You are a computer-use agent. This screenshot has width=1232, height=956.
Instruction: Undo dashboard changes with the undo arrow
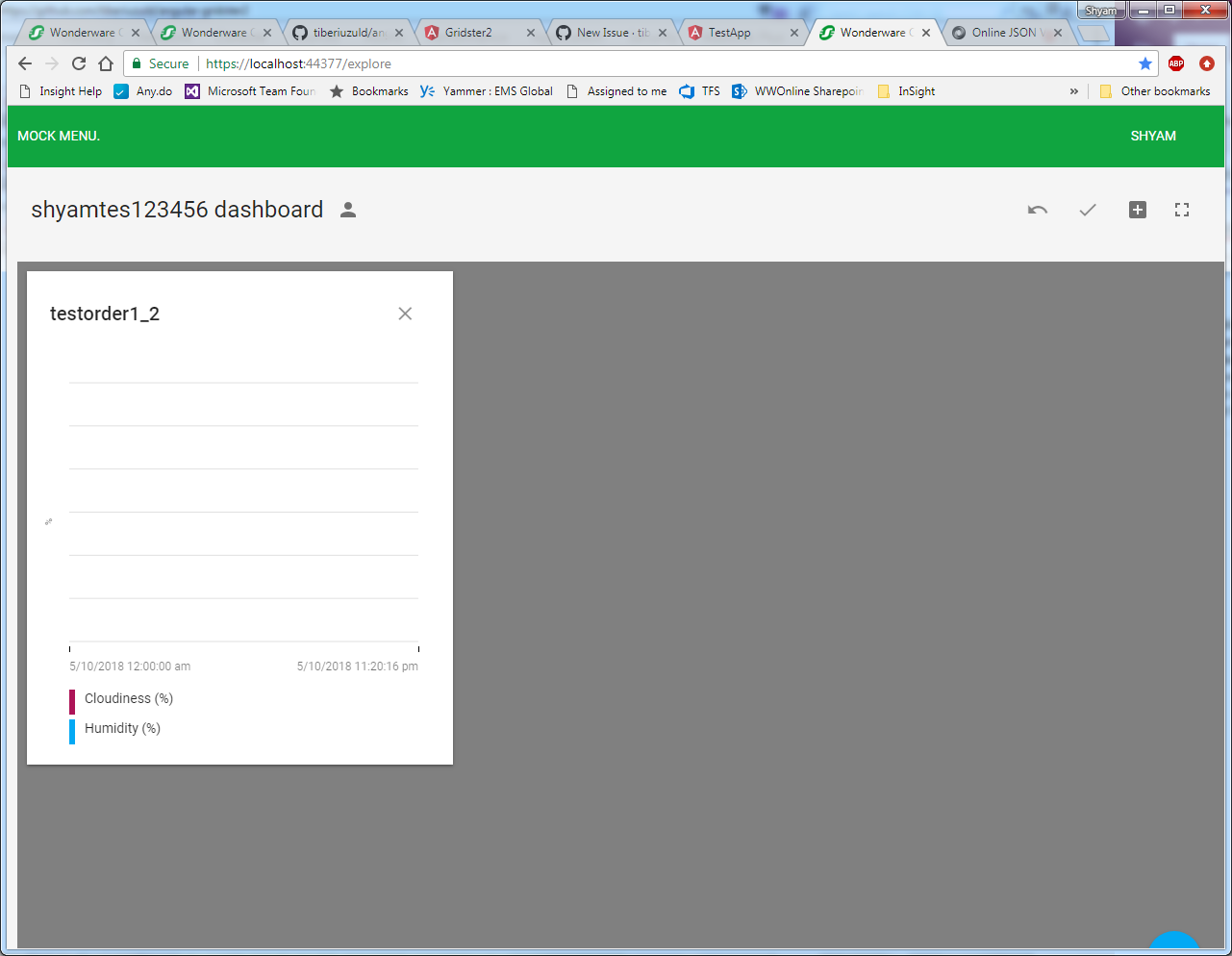coord(1037,210)
